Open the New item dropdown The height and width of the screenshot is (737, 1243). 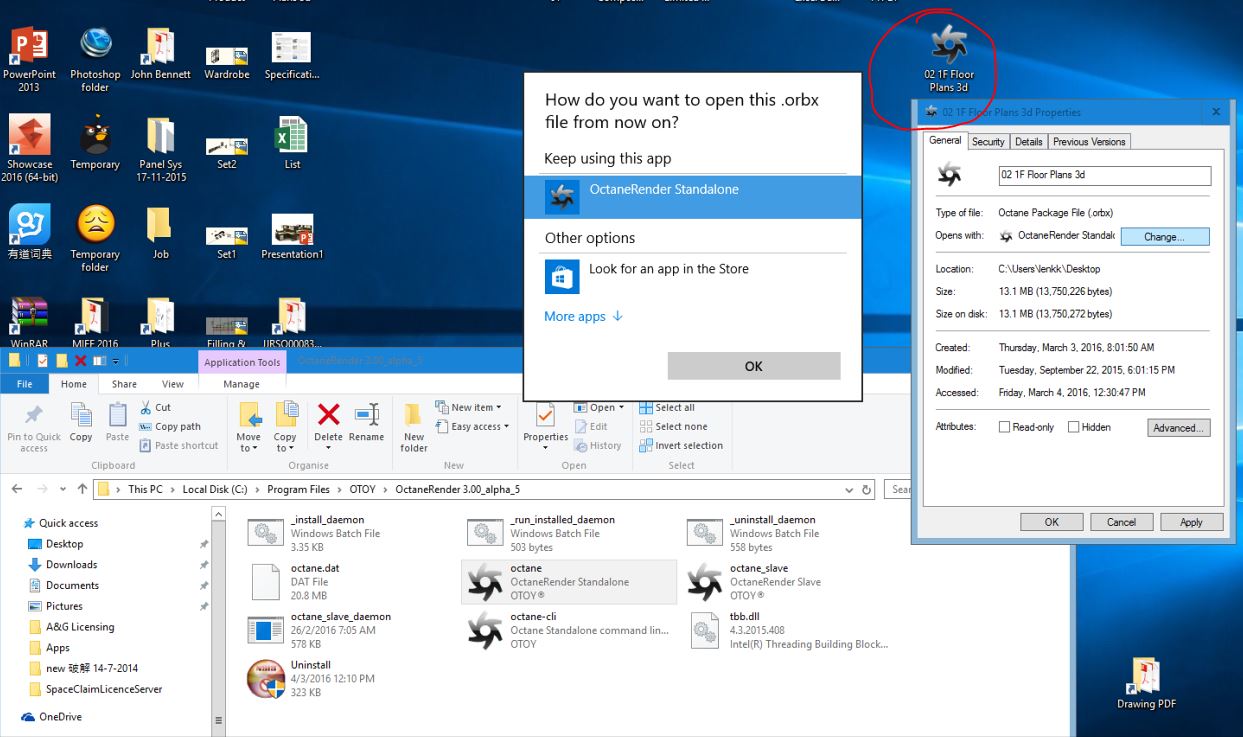click(468, 408)
